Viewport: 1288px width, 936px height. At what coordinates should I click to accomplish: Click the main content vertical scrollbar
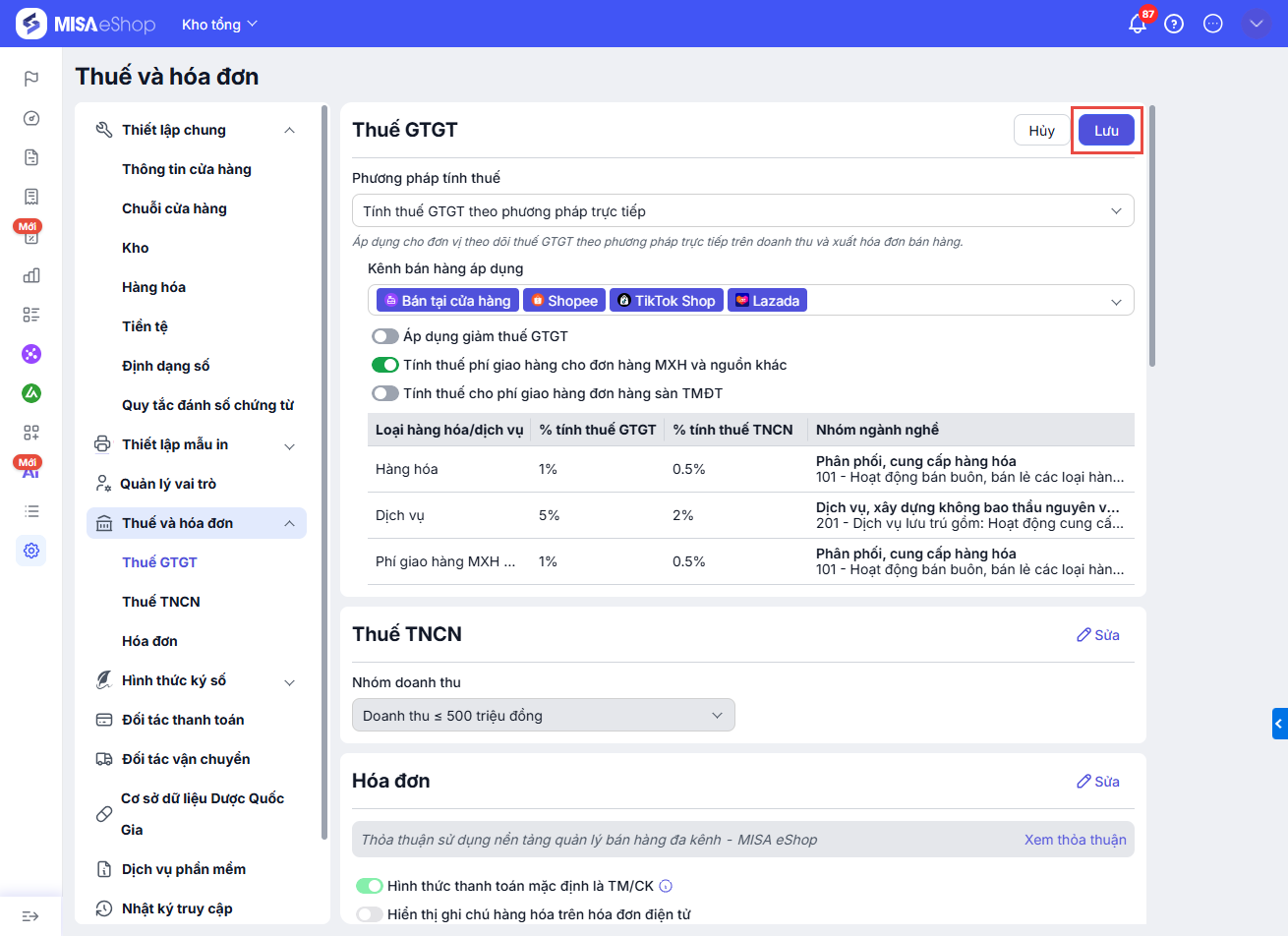[x=1152, y=236]
